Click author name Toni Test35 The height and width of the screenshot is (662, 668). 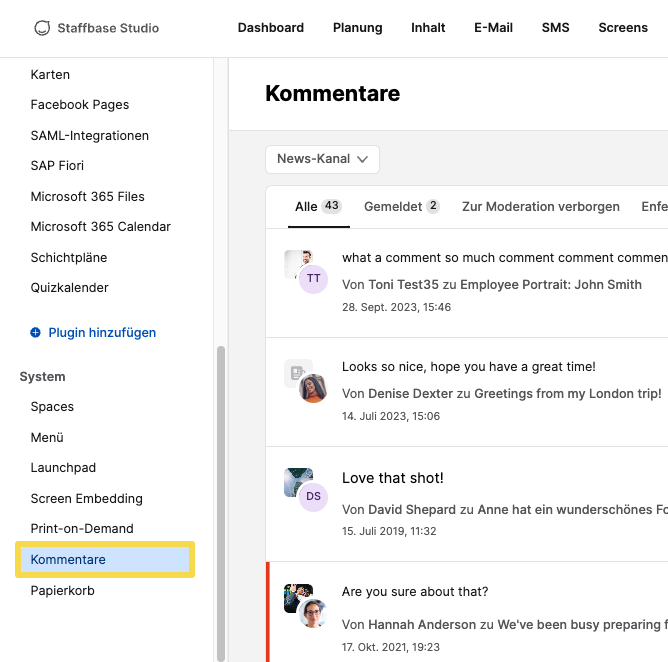point(403,285)
